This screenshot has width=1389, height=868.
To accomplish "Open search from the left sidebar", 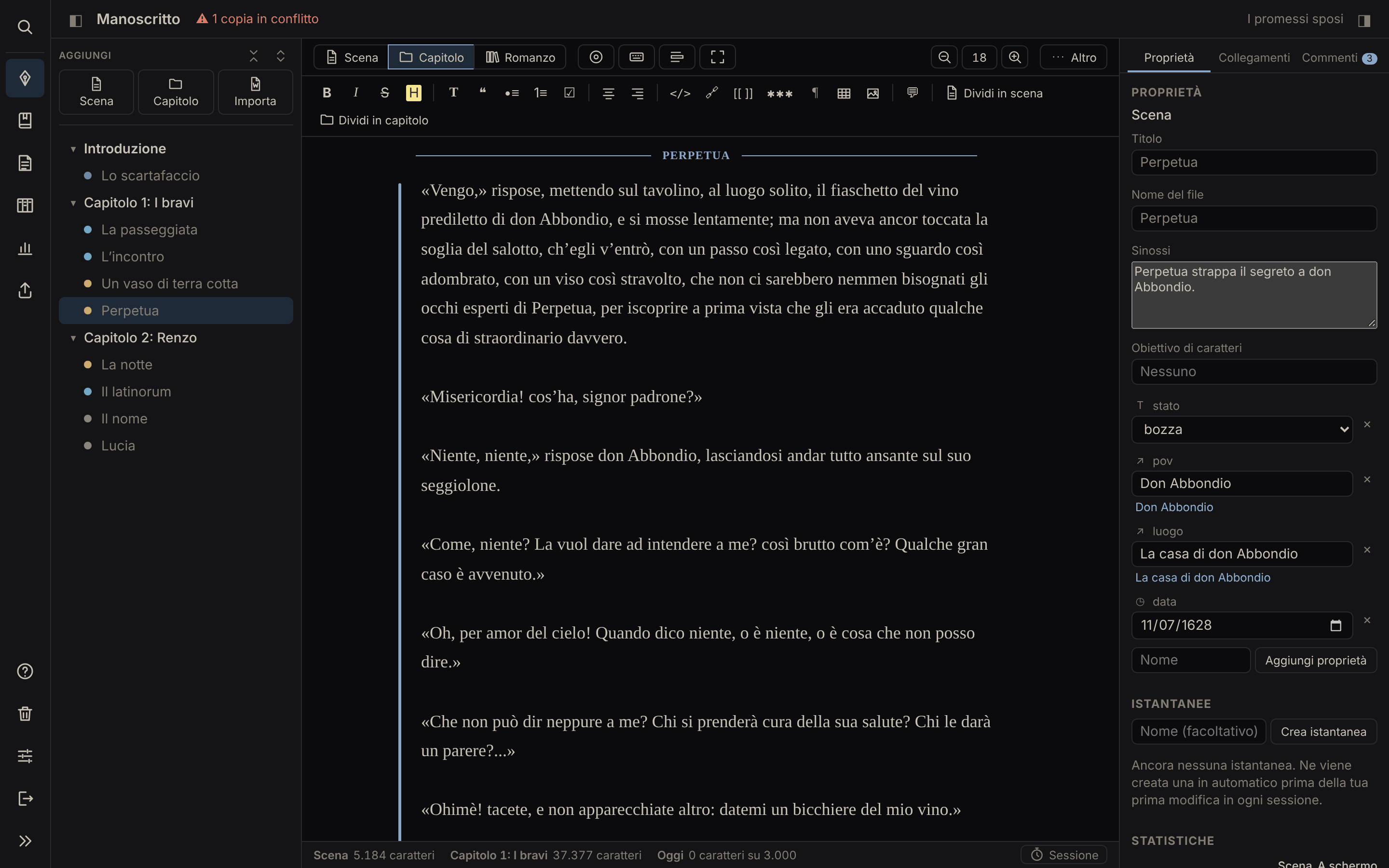I will click(x=25, y=27).
